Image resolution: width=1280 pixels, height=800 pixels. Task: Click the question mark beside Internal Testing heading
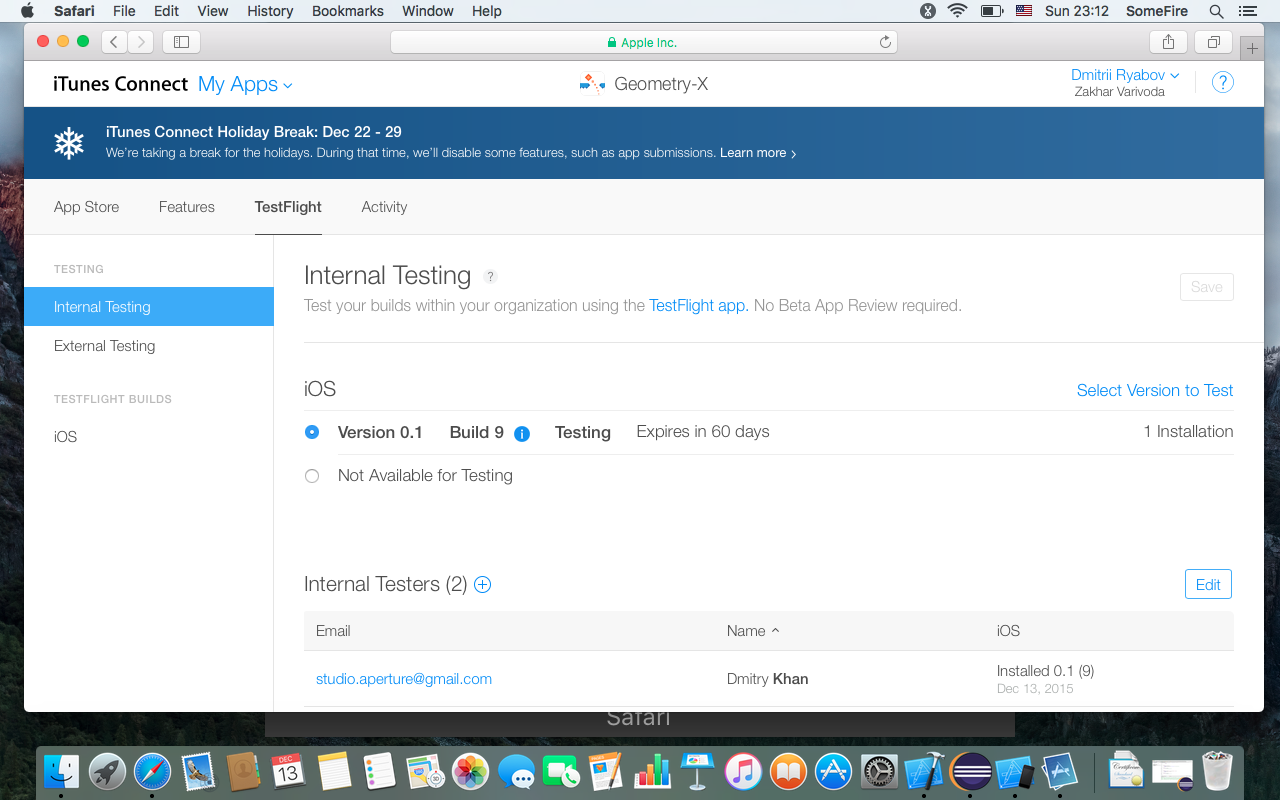[490, 277]
